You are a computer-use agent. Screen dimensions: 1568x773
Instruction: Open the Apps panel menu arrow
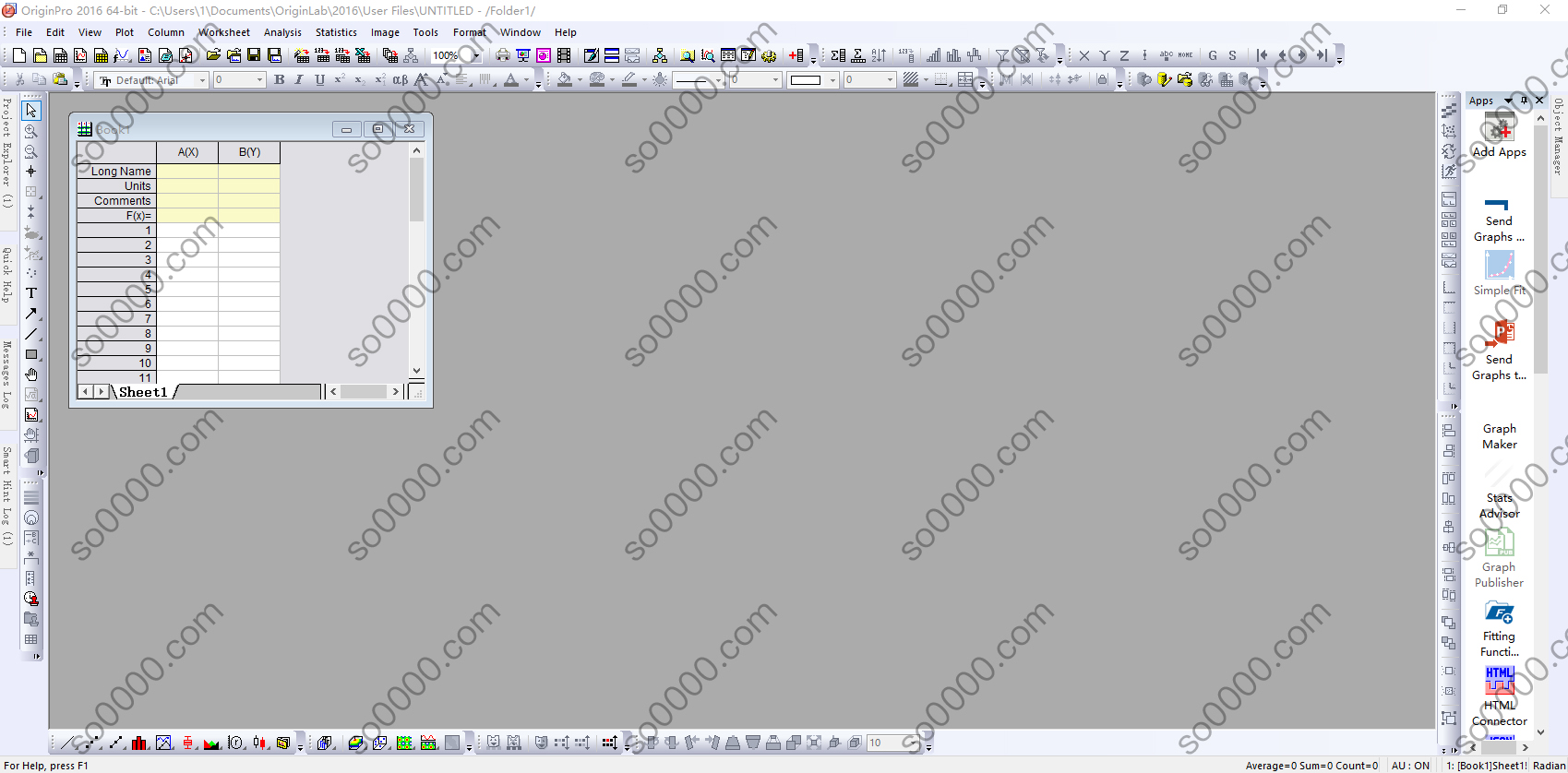tap(1509, 101)
